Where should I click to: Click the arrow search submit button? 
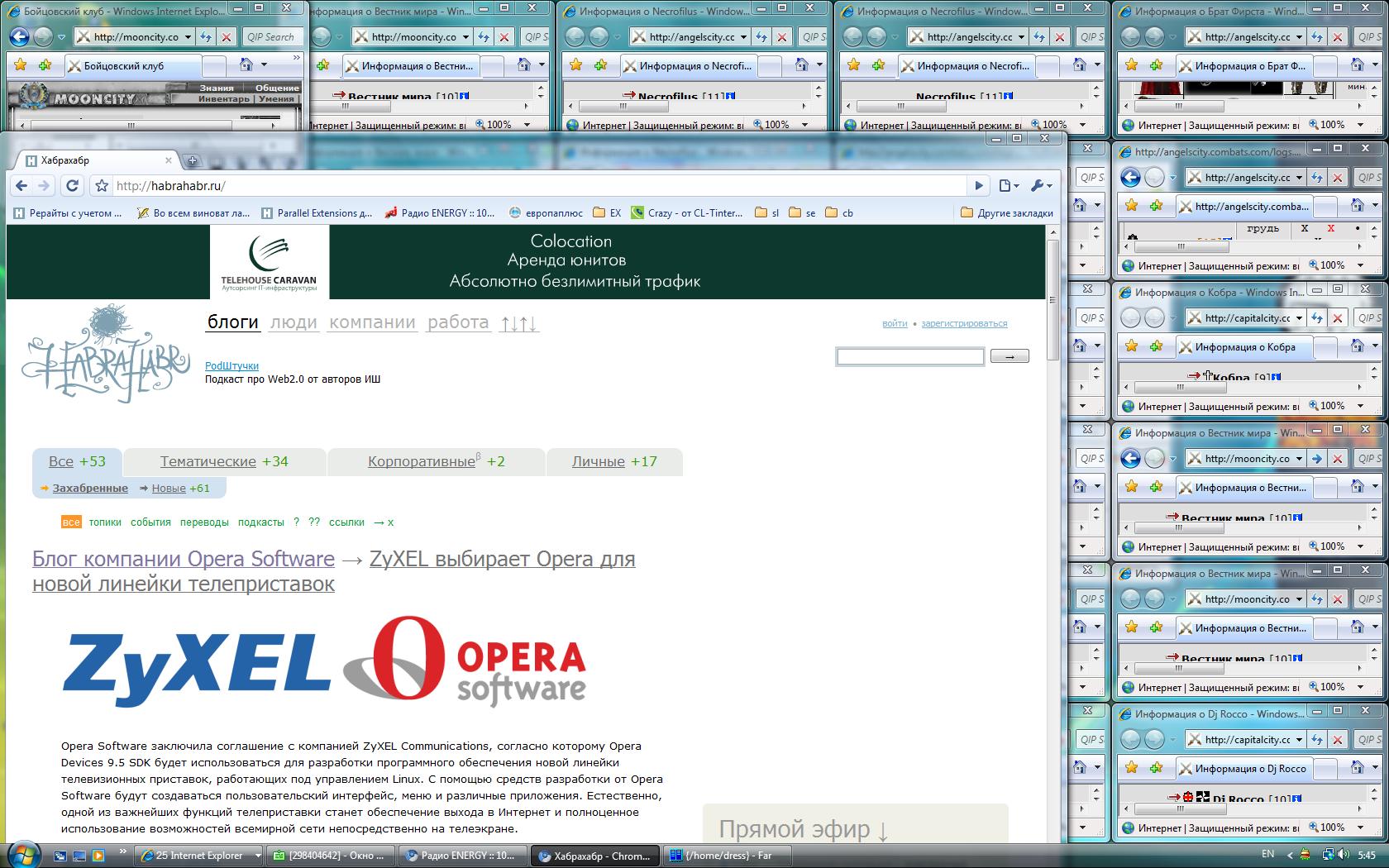coord(1010,356)
